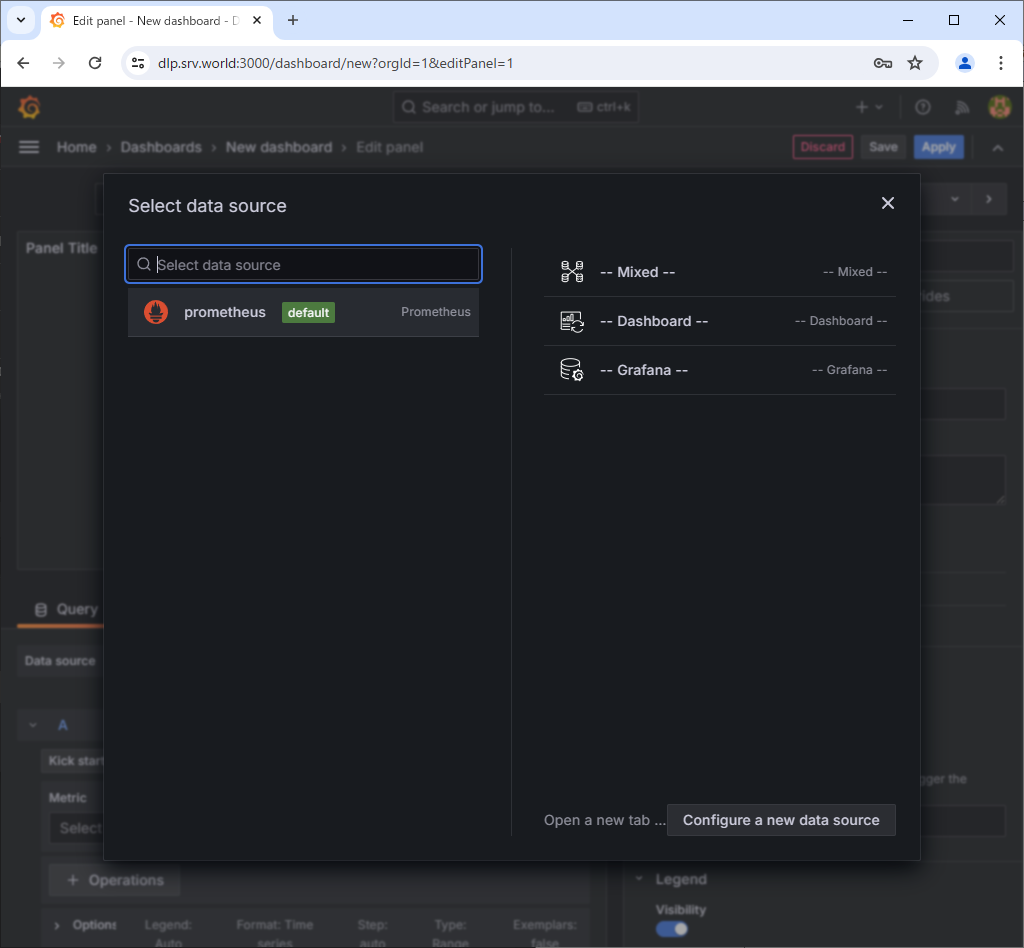
Task: Click the options pane collapse arrow
Action: [989, 199]
